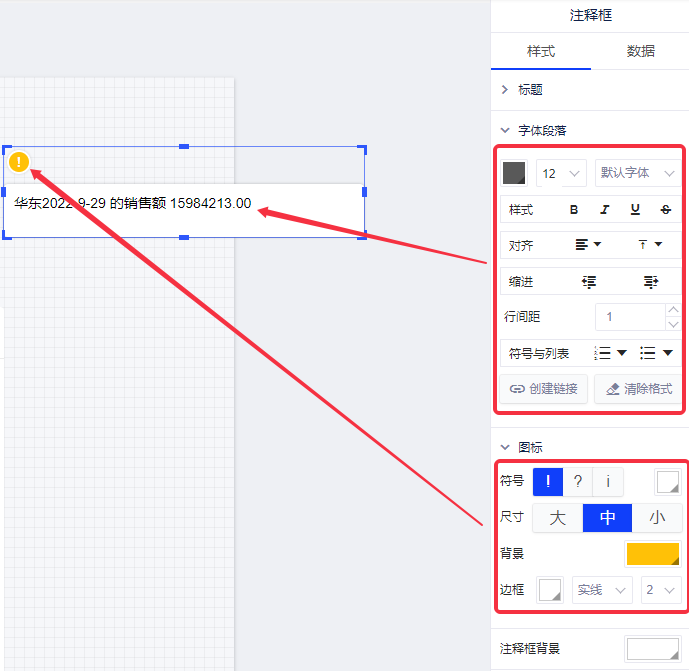Open the yellow icon background color swatch
Image resolution: width=689 pixels, height=671 pixels.
pos(652,554)
